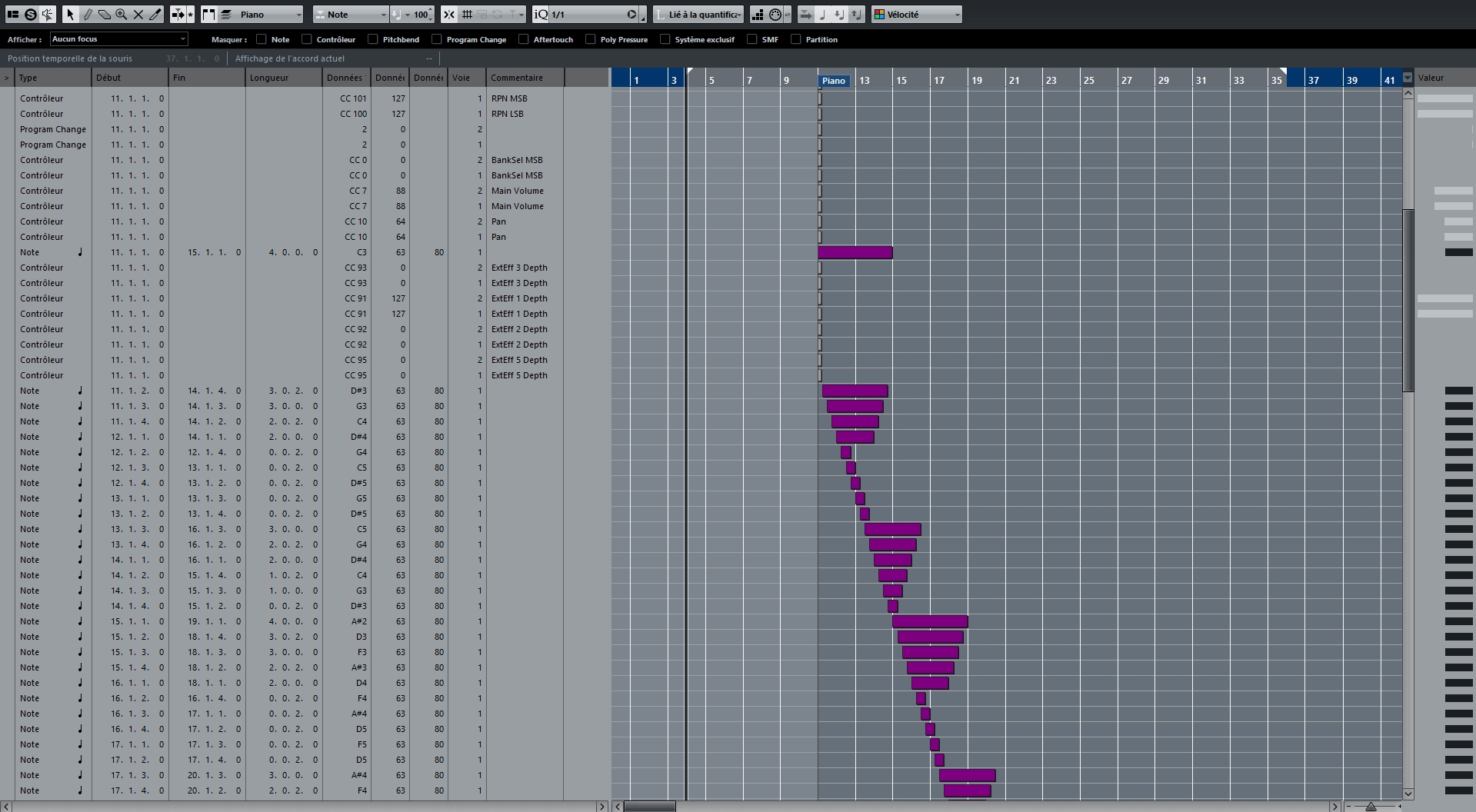
Task: Check the Program Change mask checkbox
Action: [437, 39]
